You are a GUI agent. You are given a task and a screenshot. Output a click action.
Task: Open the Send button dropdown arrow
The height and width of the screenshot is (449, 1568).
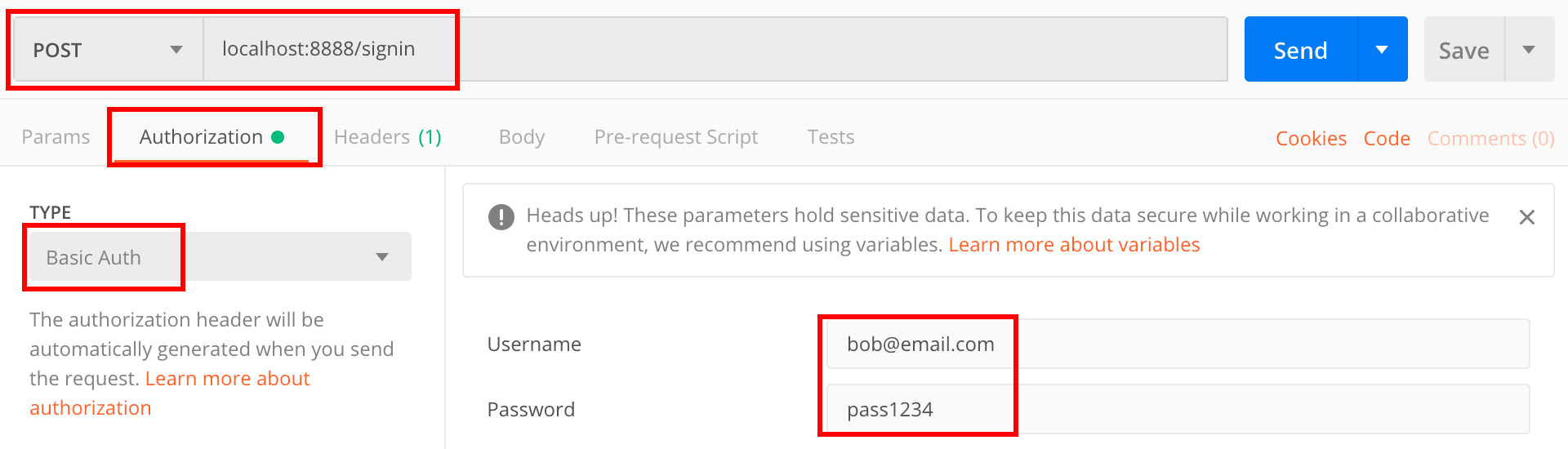[1382, 50]
